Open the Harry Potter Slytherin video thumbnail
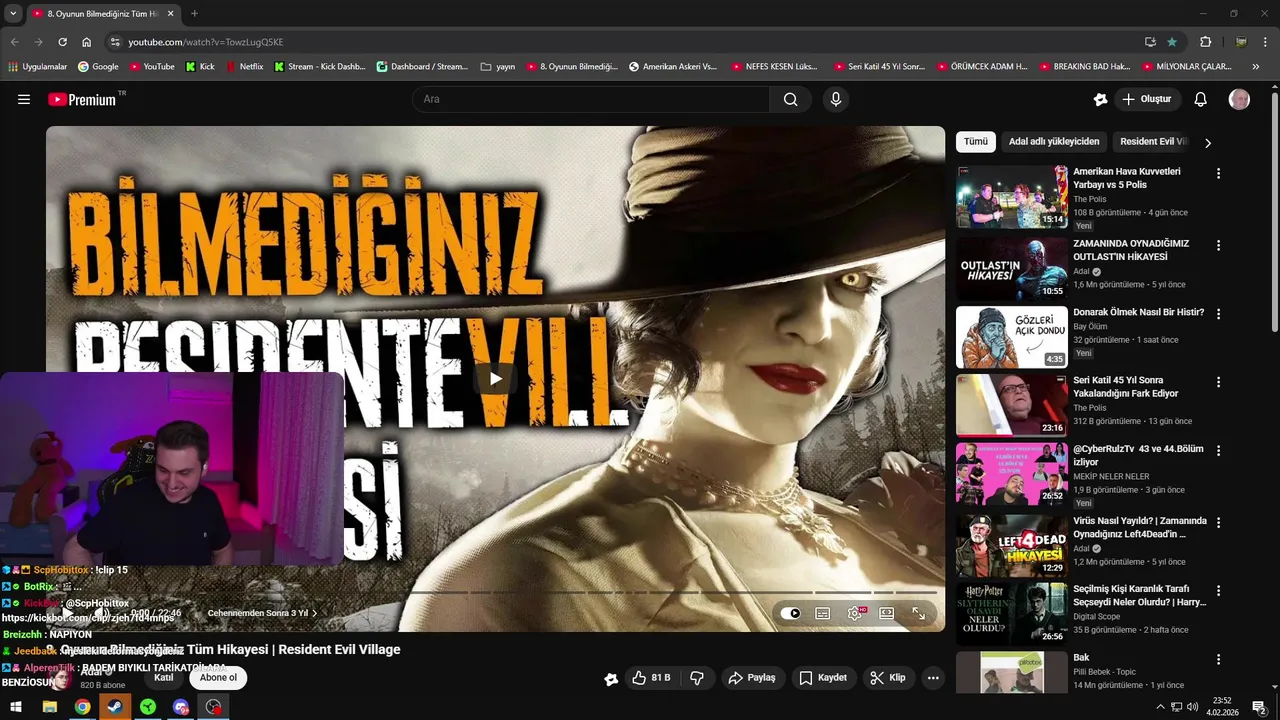The width and height of the screenshot is (1280, 720). 1011,614
